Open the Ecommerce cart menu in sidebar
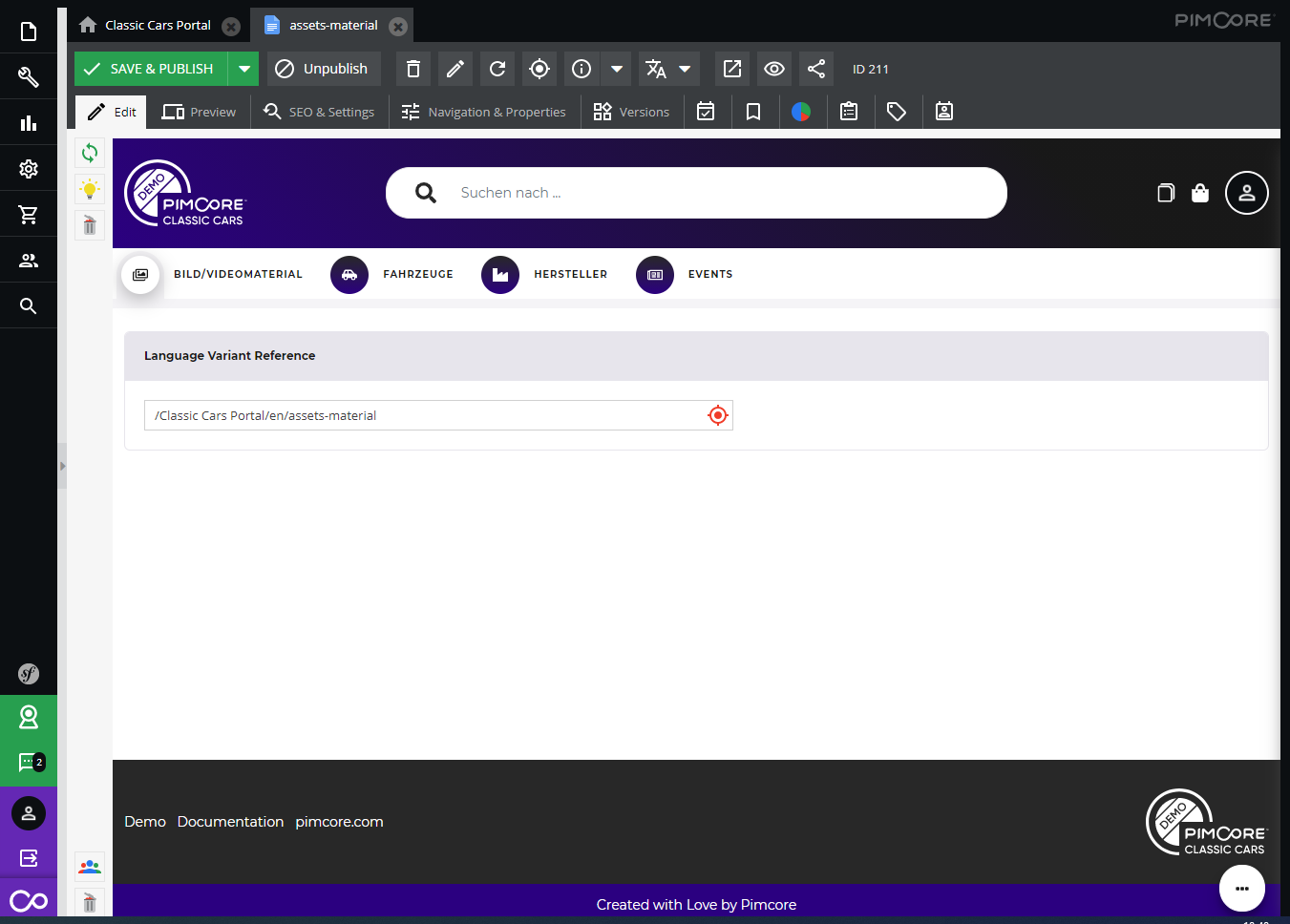Viewport: 1290px width, 924px height. pos(29,215)
